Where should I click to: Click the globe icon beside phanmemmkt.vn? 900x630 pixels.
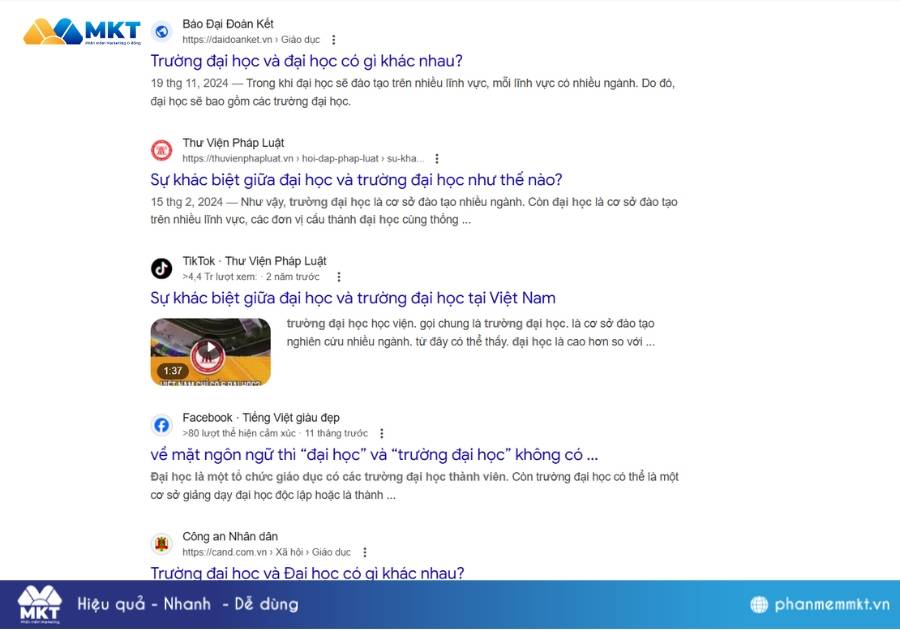pyautogui.click(x=759, y=604)
